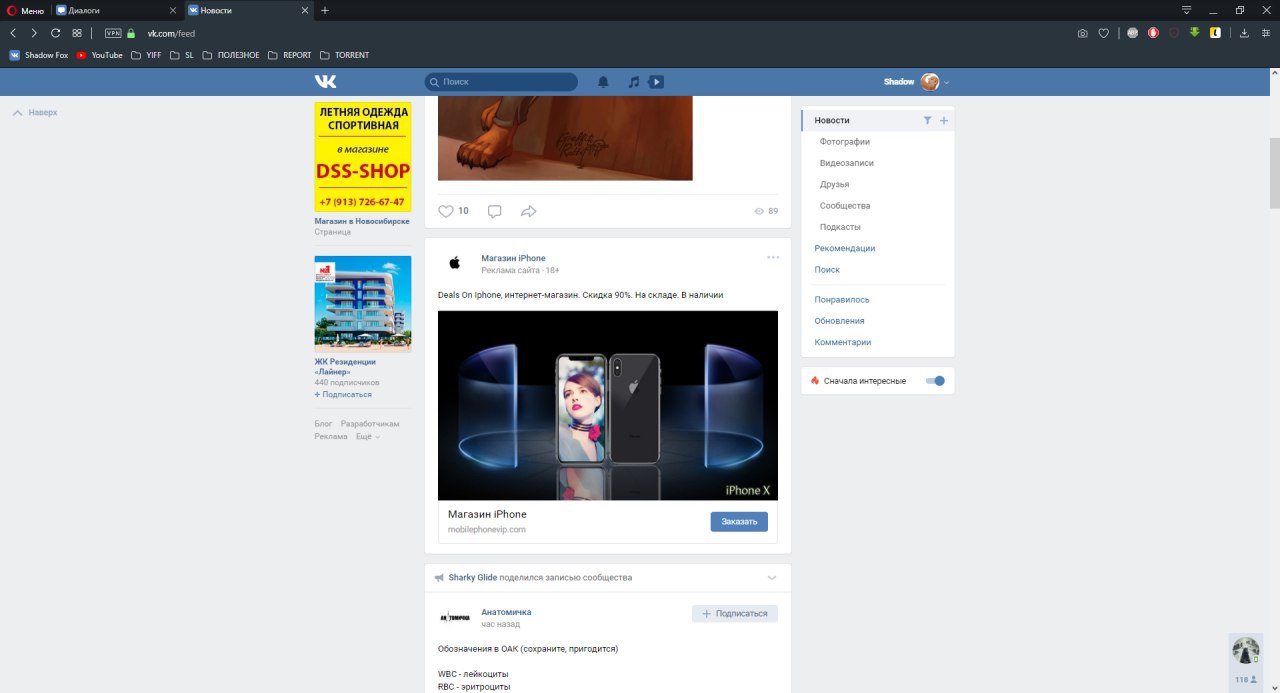This screenshot has height=693, width=1280.
Task: Click Подписаться button for Анатомичка
Action: [x=735, y=613]
